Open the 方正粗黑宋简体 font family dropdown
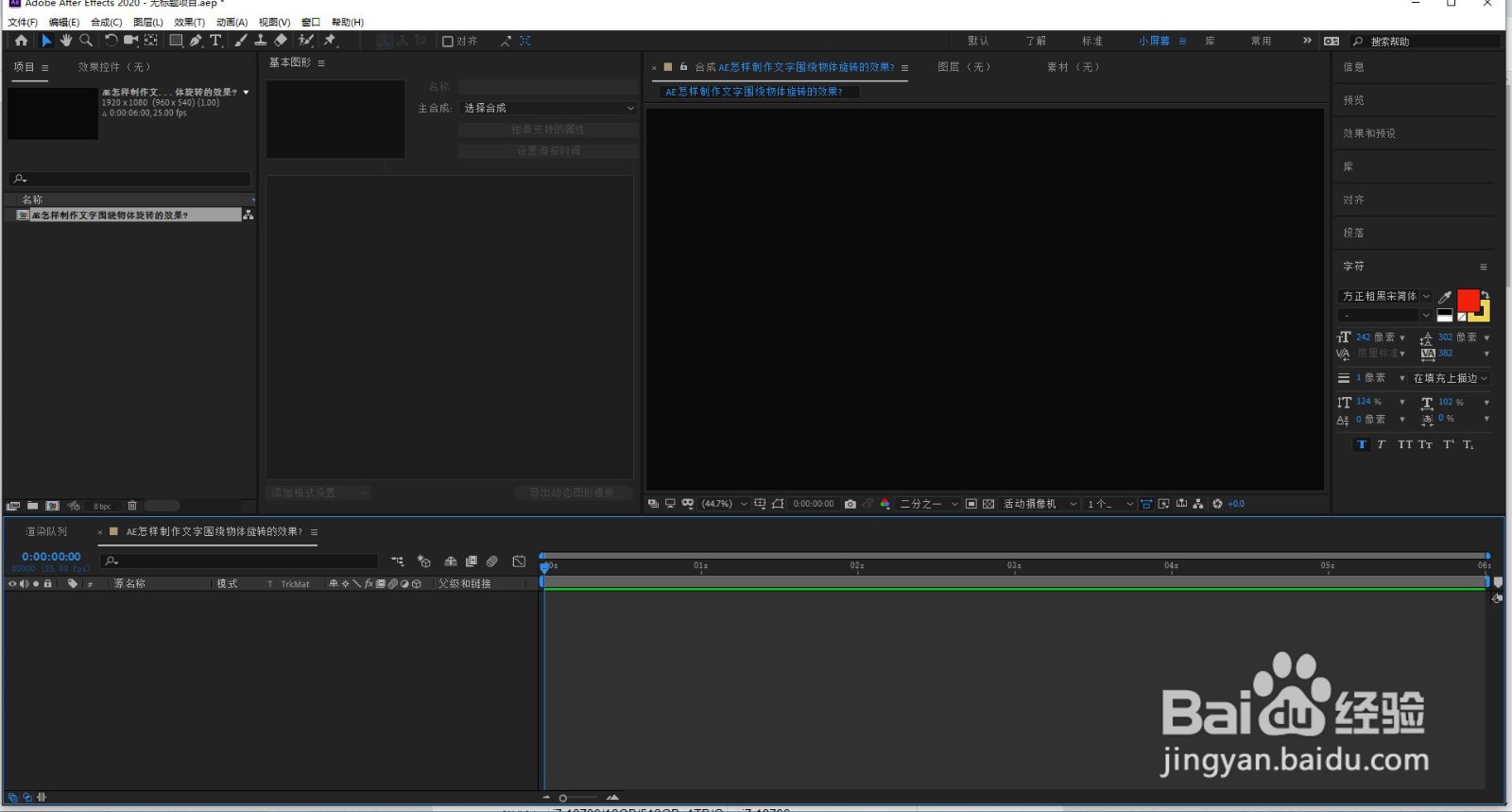Screen dimensions: 1512x812 point(1385,297)
